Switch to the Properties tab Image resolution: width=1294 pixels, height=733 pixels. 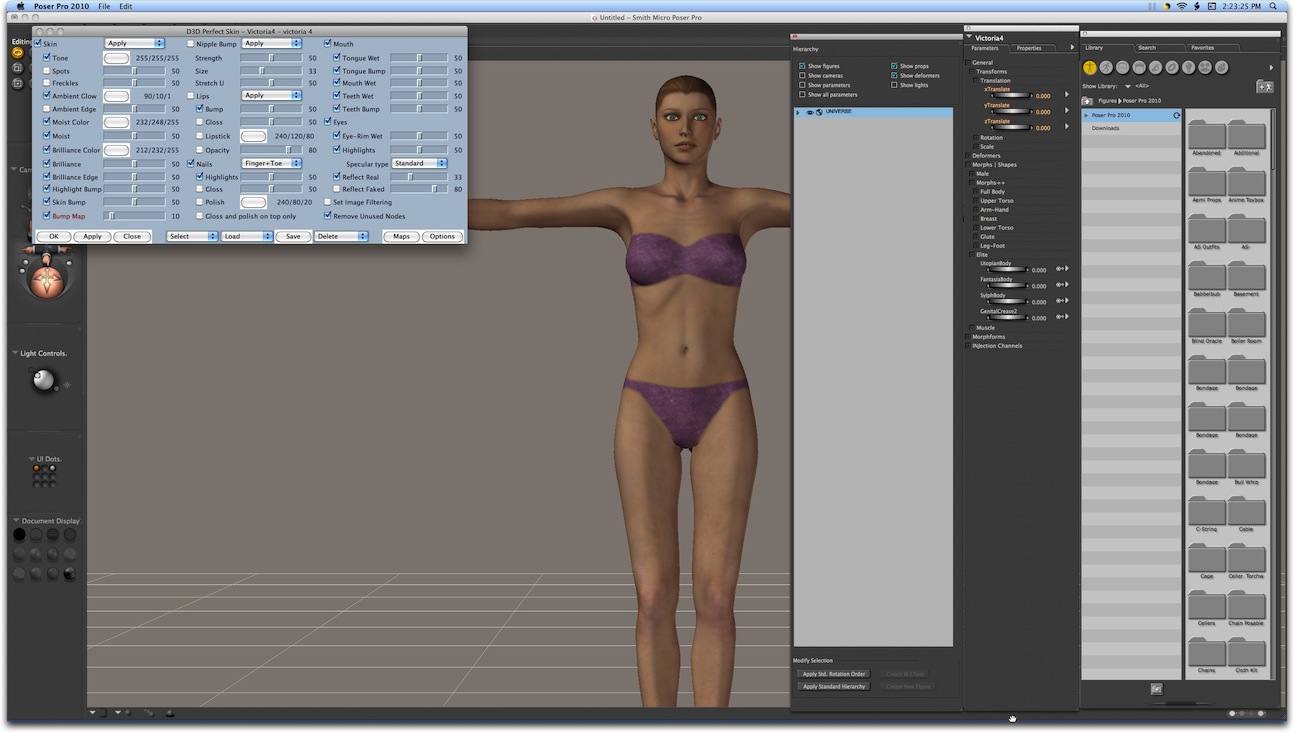pos(1029,48)
